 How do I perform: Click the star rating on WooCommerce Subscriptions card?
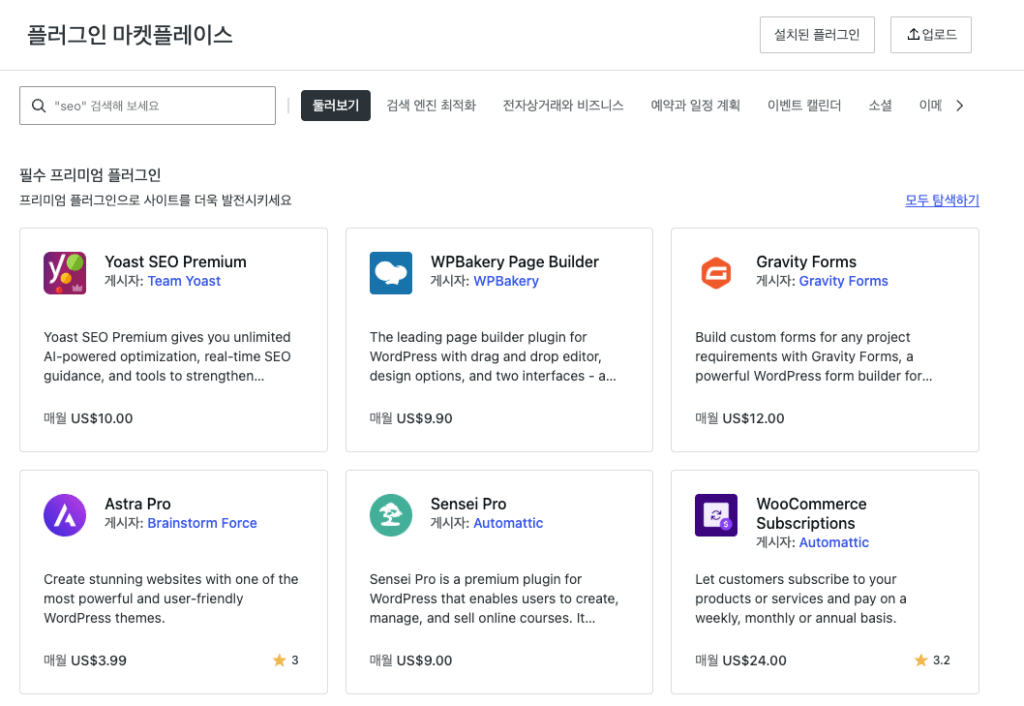coord(932,660)
